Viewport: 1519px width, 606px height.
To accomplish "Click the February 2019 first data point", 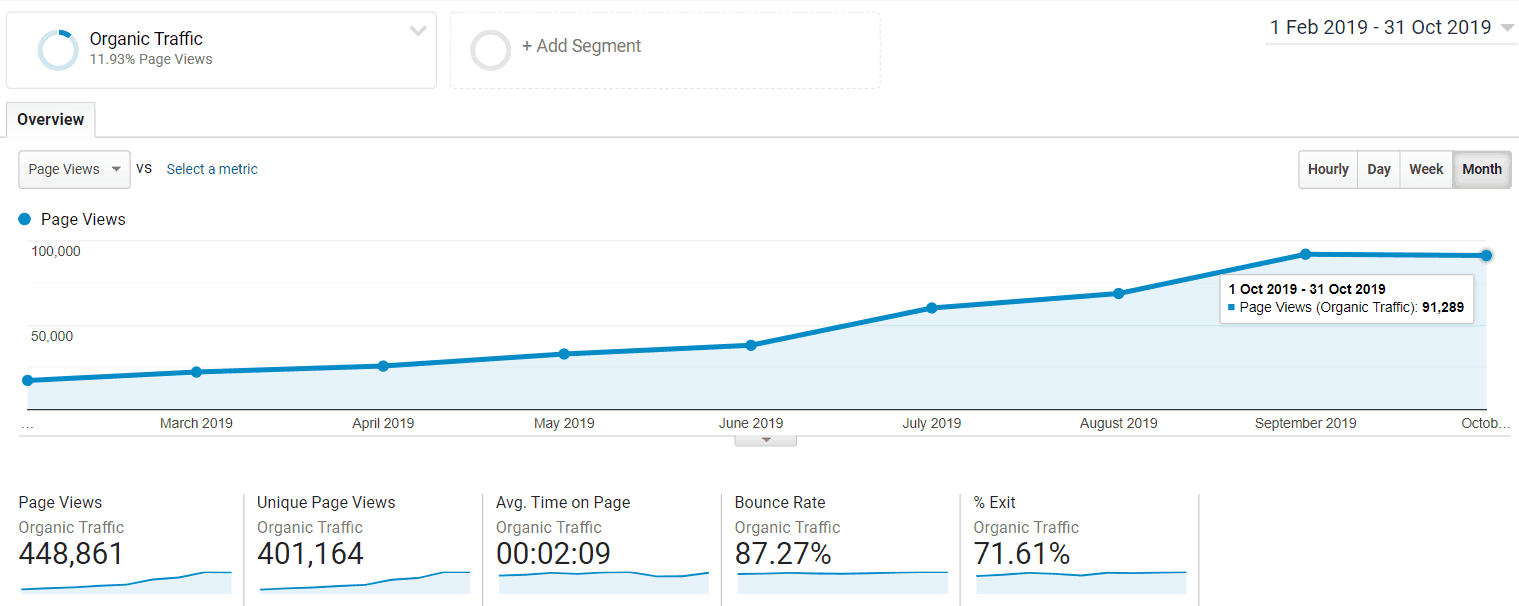I will tap(28, 380).
